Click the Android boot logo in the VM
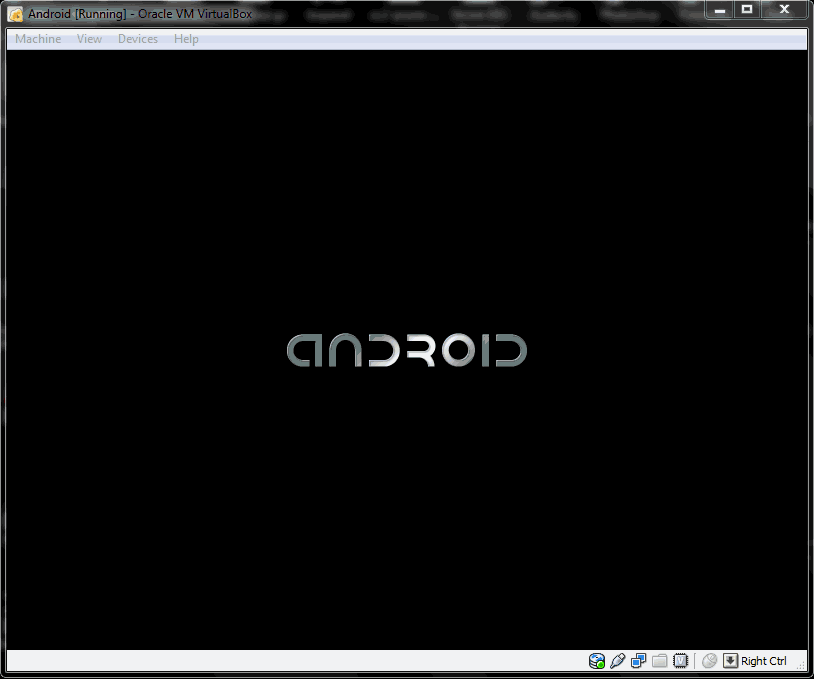Viewport: 814px width, 679px height. [x=407, y=350]
